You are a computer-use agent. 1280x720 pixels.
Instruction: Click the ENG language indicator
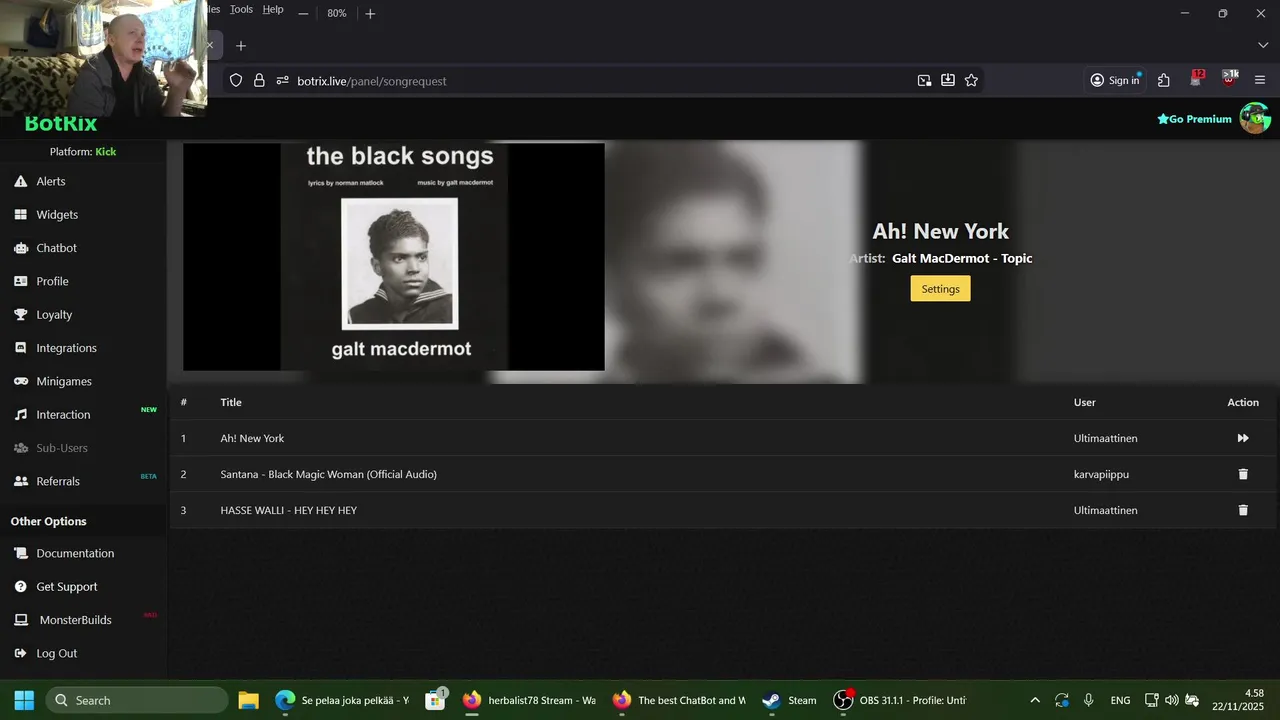click(1120, 700)
